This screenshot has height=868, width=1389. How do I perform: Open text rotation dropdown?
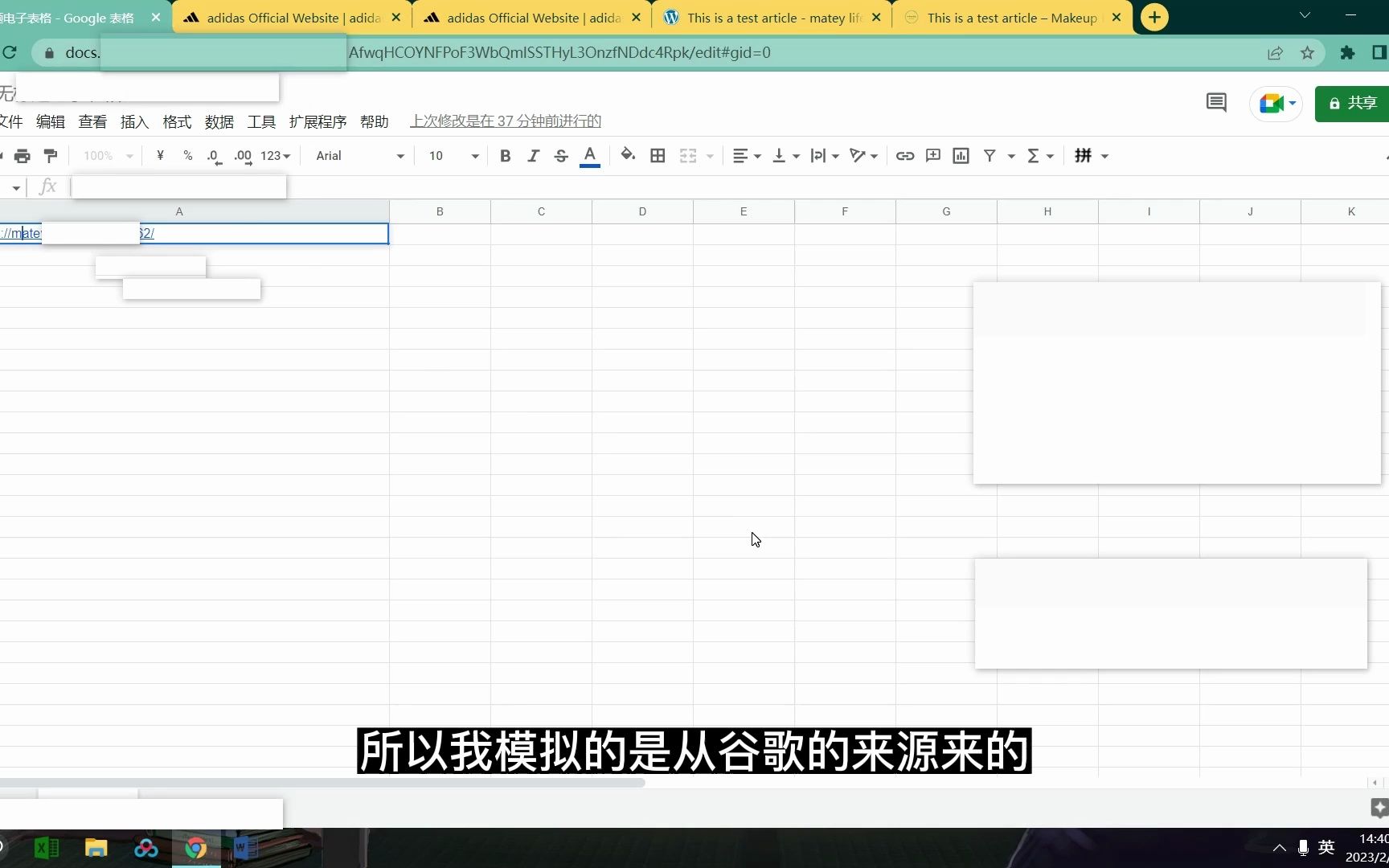coord(864,156)
